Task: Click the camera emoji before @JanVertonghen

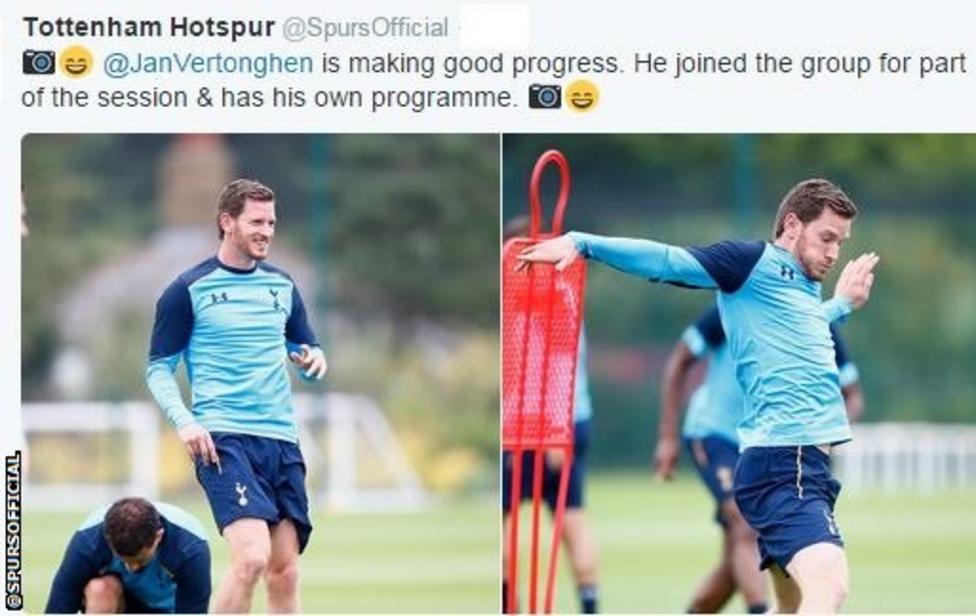Action: [39, 62]
